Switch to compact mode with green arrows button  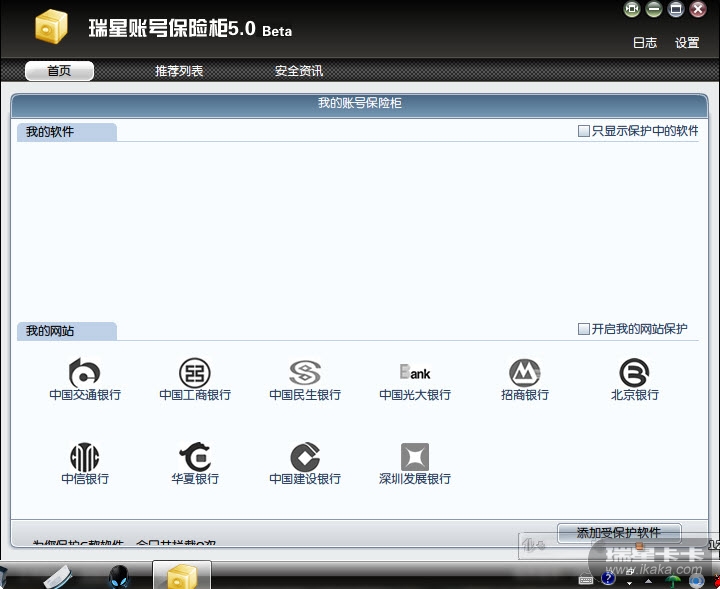point(632,9)
